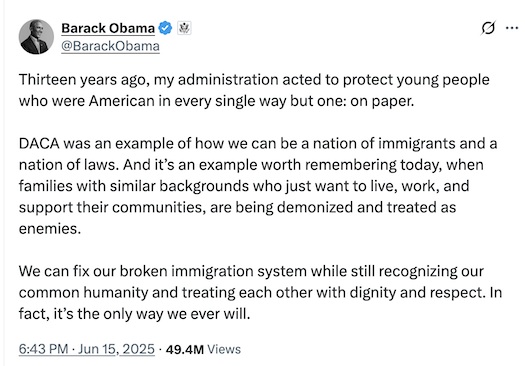Click the 6:43 PM timestamp link
Image resolution: width=525 pixels, height=366 pixels.
pyautogui.click(x=44, y=349)
